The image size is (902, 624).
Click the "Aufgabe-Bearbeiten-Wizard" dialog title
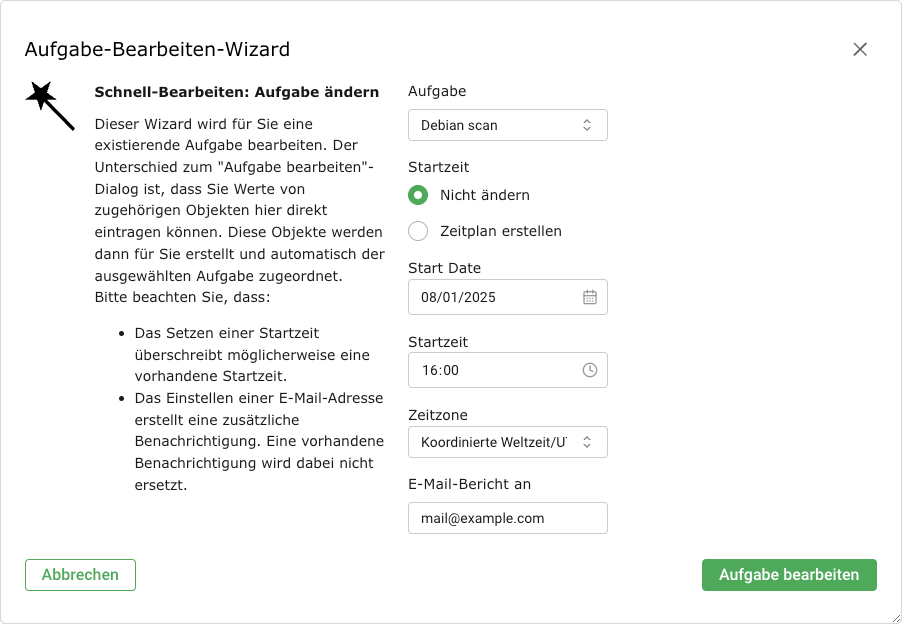point(157,49)
